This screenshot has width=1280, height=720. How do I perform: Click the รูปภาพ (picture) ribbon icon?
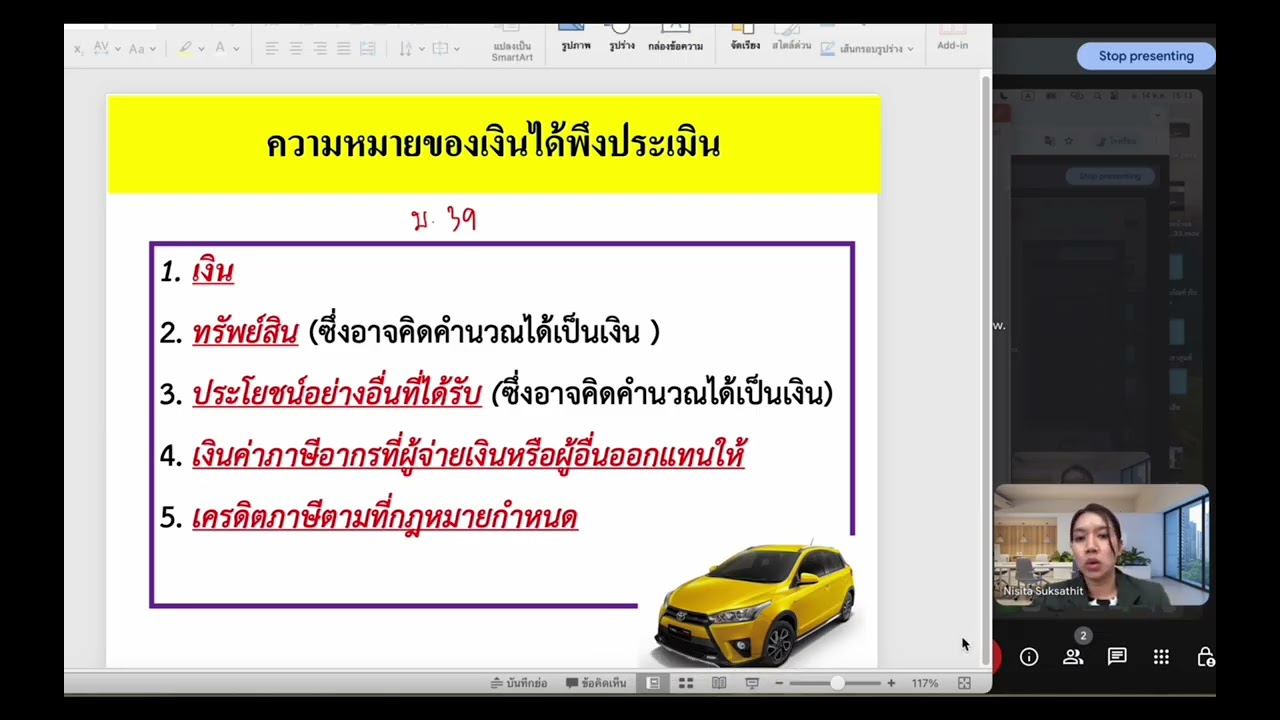pos(575,37)
